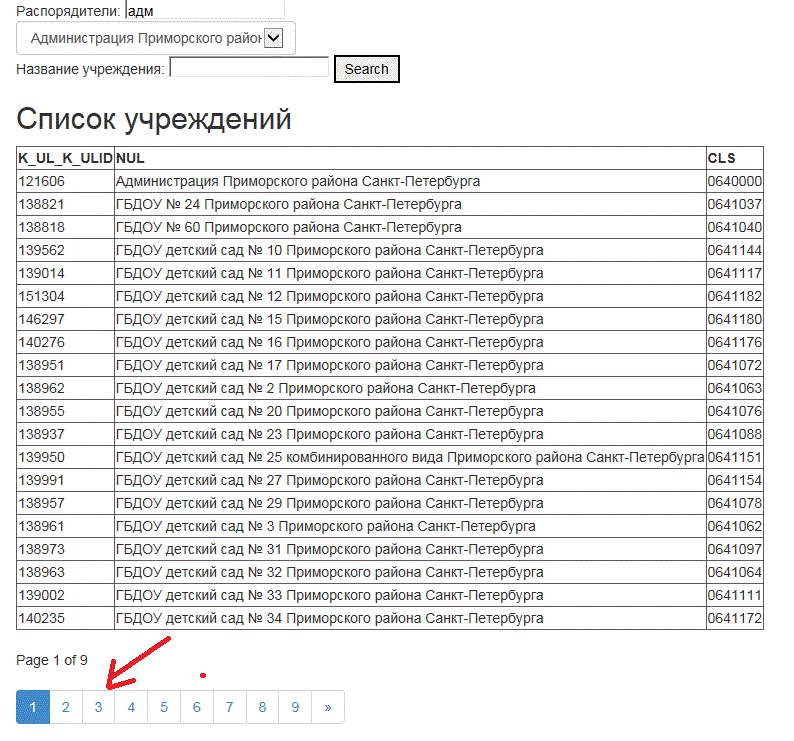Click CLS value 0641040
This screenshot has height=741, width=794.
pyautogui.click(x=735, y=227)
